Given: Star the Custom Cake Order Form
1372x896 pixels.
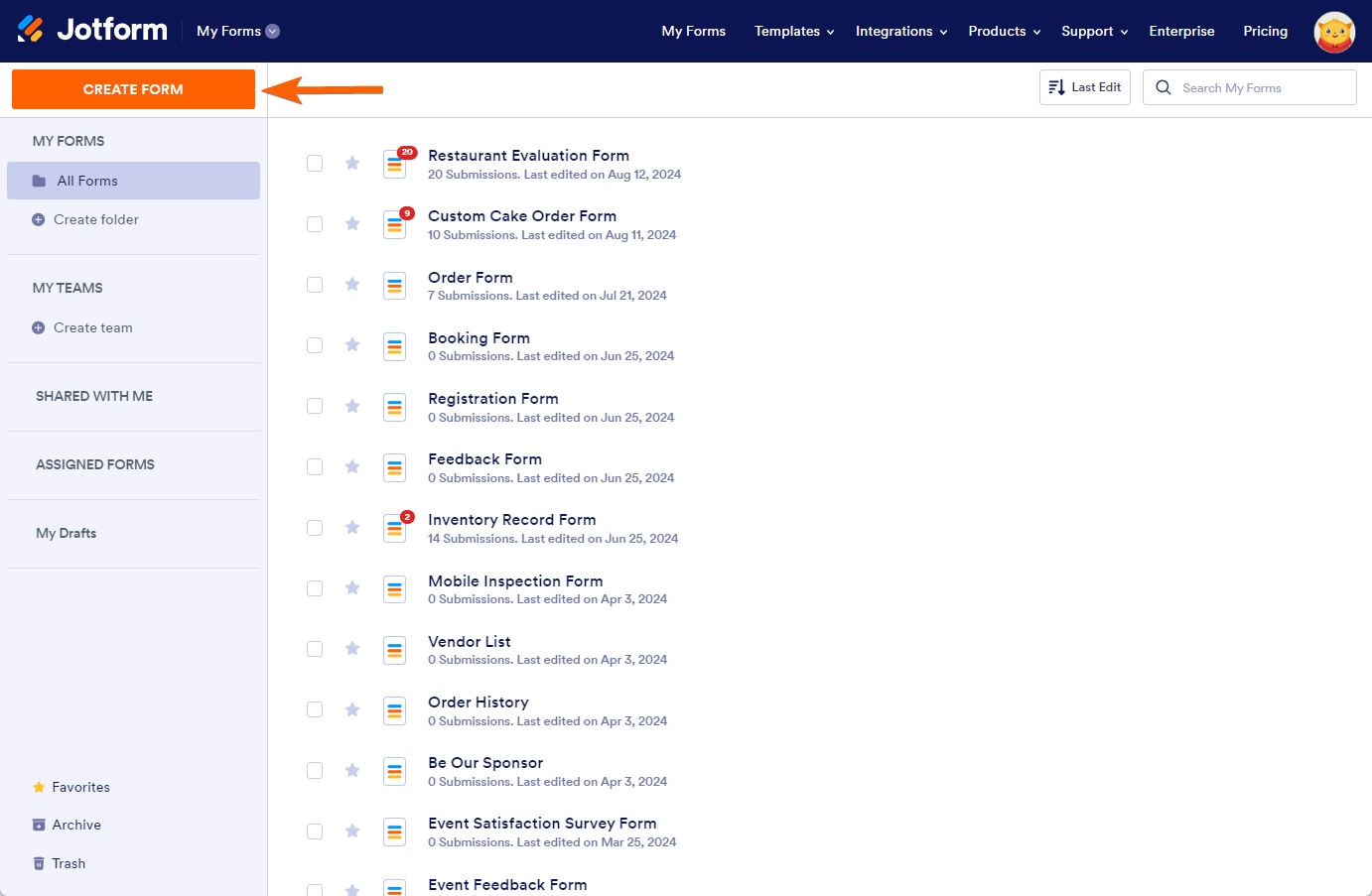Looking at the screenshot, I should pyautogui.click(x=352, y=223).
